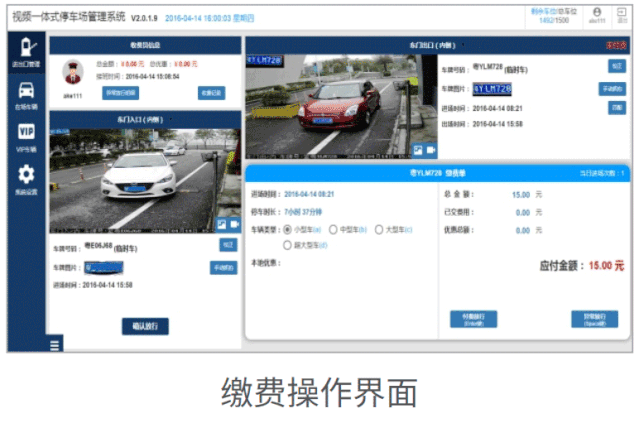Open the VIP vehicles section
Image resolution: width=639 pixels, height=423 pixels.
pyautogui.click(x=26, y=138)
